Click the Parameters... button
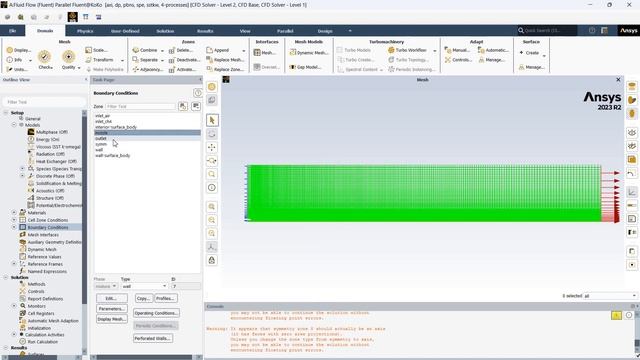This screenshot has width=640, height=360. 112,309
